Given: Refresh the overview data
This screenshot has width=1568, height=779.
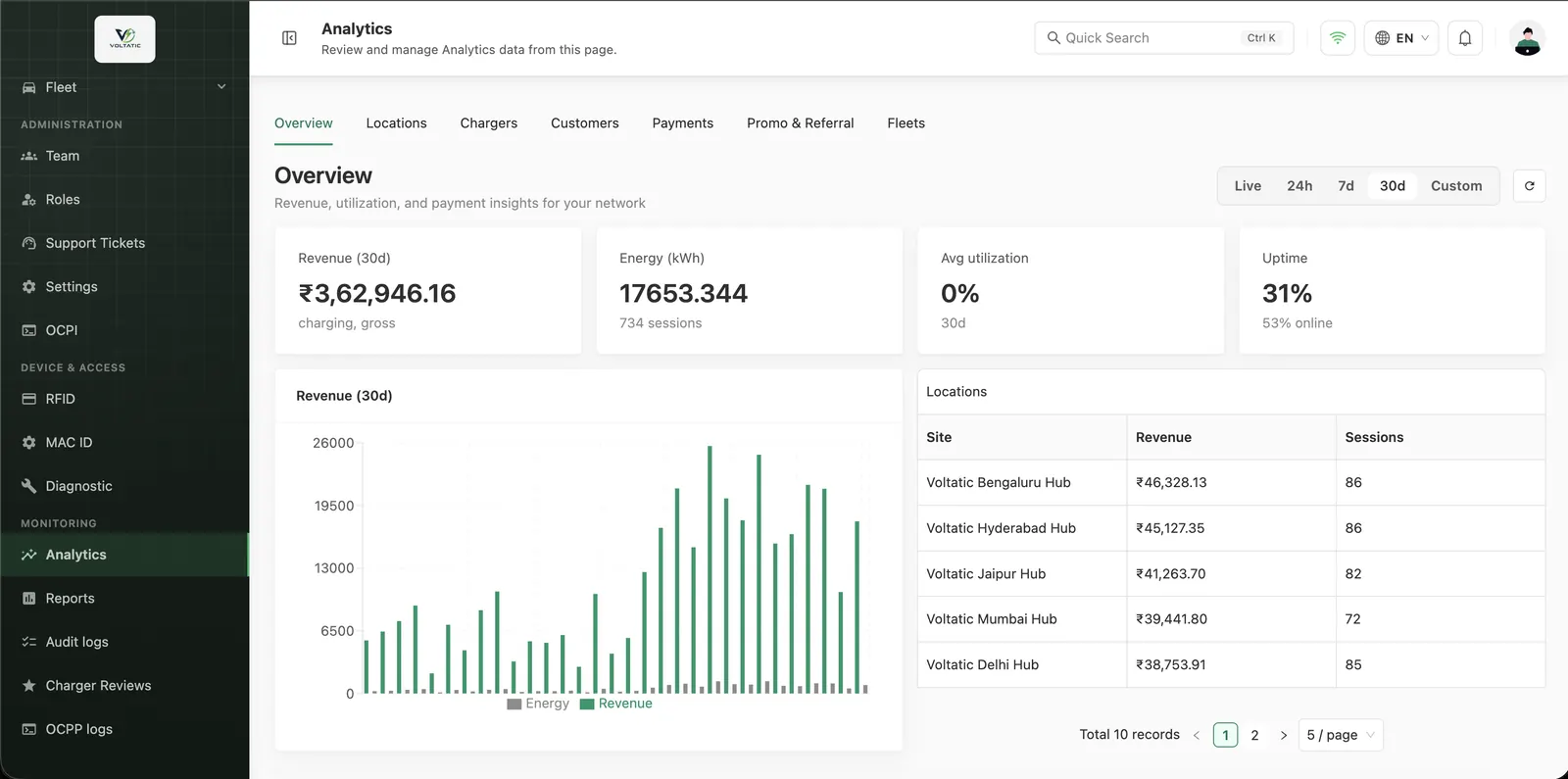Looking at the screenshot, I should (x=1530, y=186).
